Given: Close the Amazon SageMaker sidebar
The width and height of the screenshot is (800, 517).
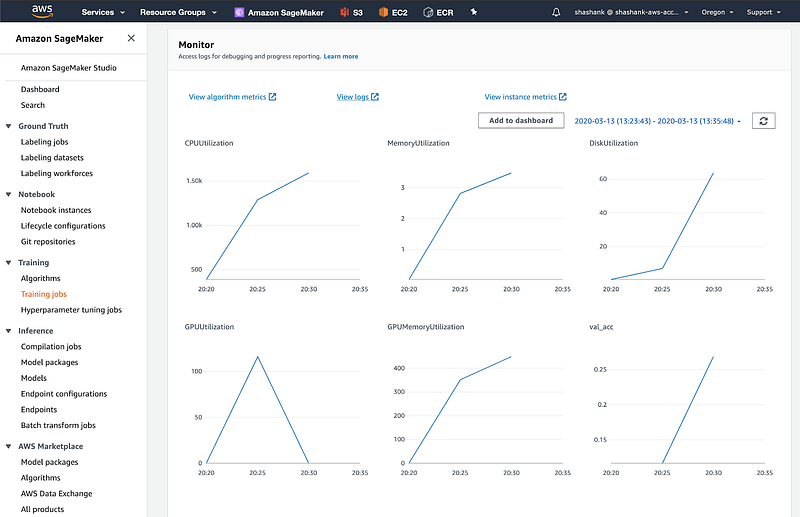Looking at the screenshot, I should click(x=131, y=38).
